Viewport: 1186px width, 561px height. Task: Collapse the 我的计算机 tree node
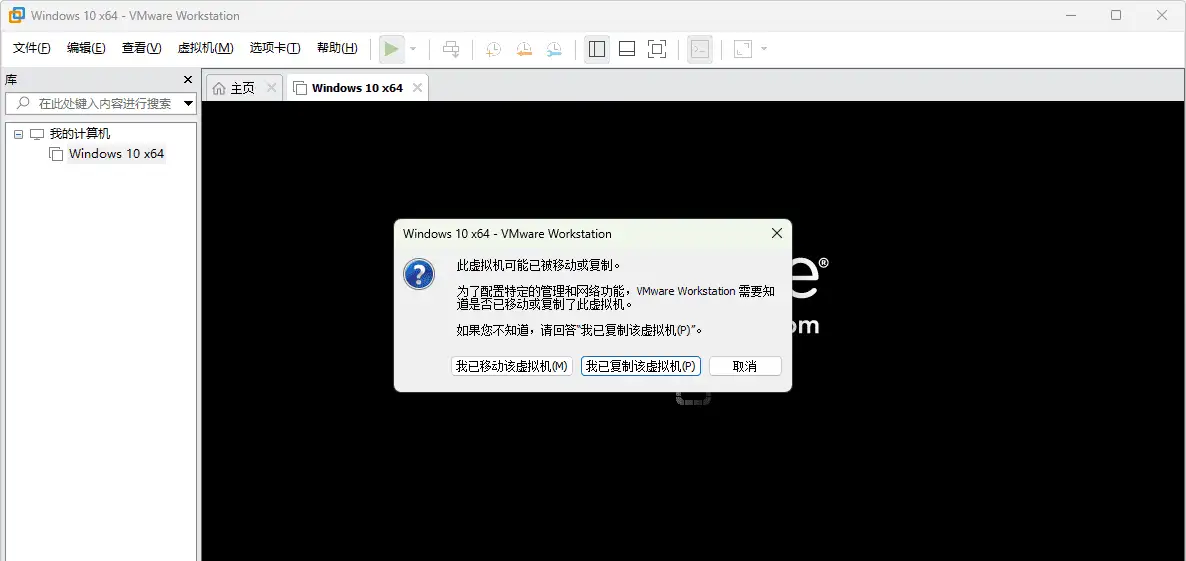(18, 135)
